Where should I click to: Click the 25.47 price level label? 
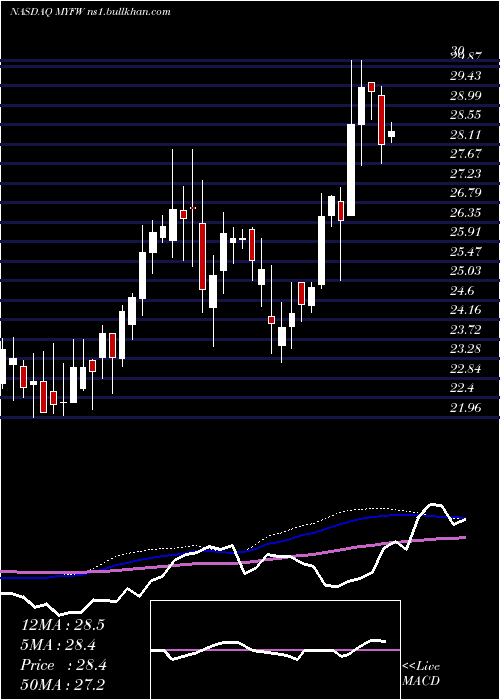(x=466, y=251)
